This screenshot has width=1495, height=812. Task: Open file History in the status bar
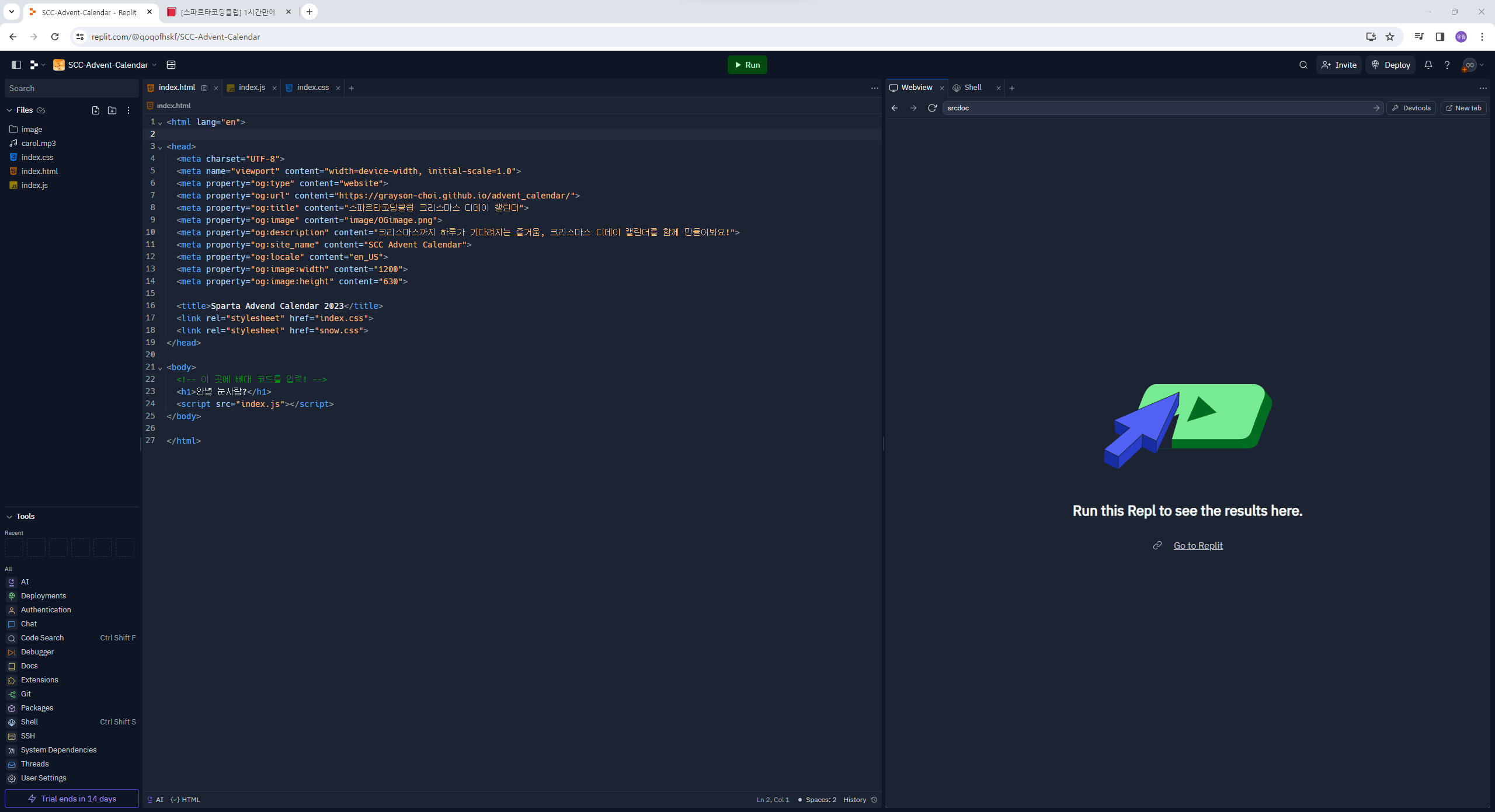click(860, 800)
